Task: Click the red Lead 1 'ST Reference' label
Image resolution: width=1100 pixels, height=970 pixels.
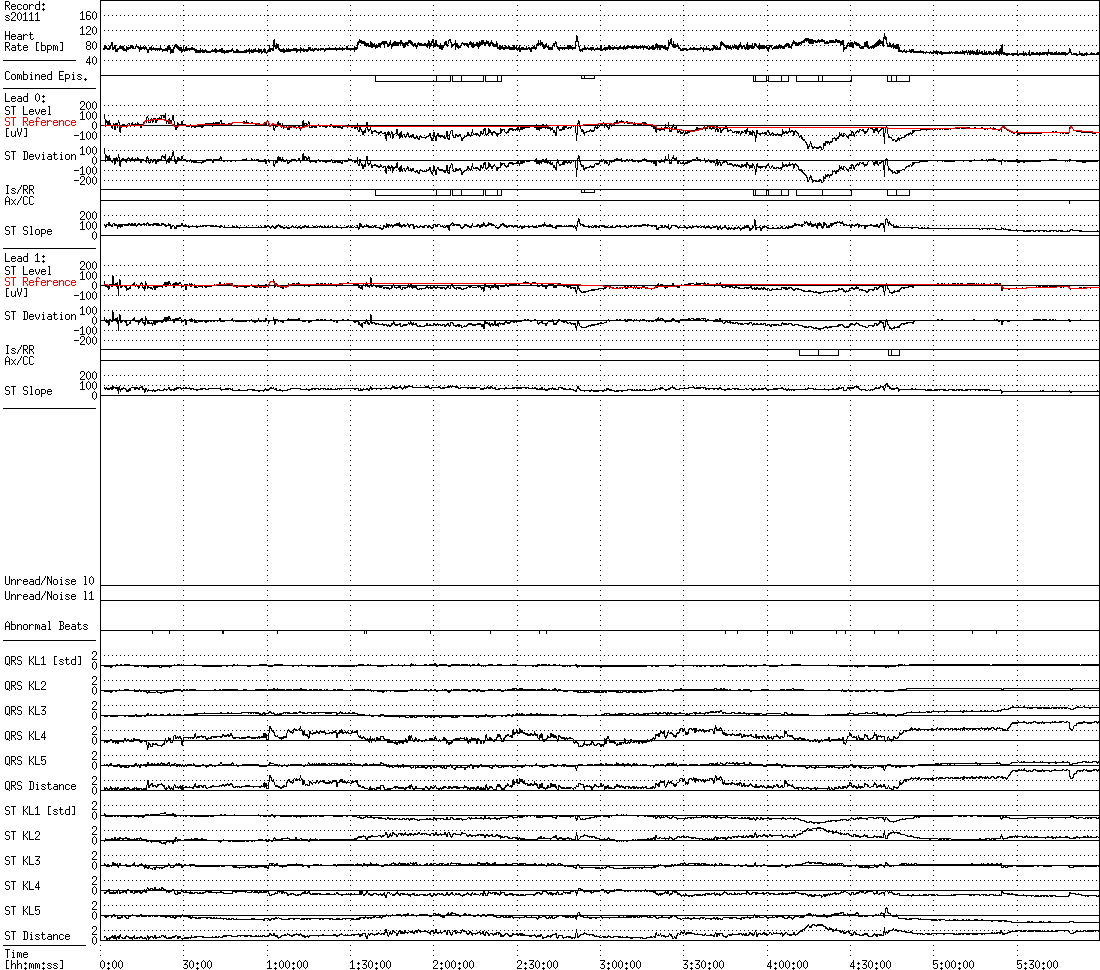Action: pyautogui.click(x=40, y=282)
